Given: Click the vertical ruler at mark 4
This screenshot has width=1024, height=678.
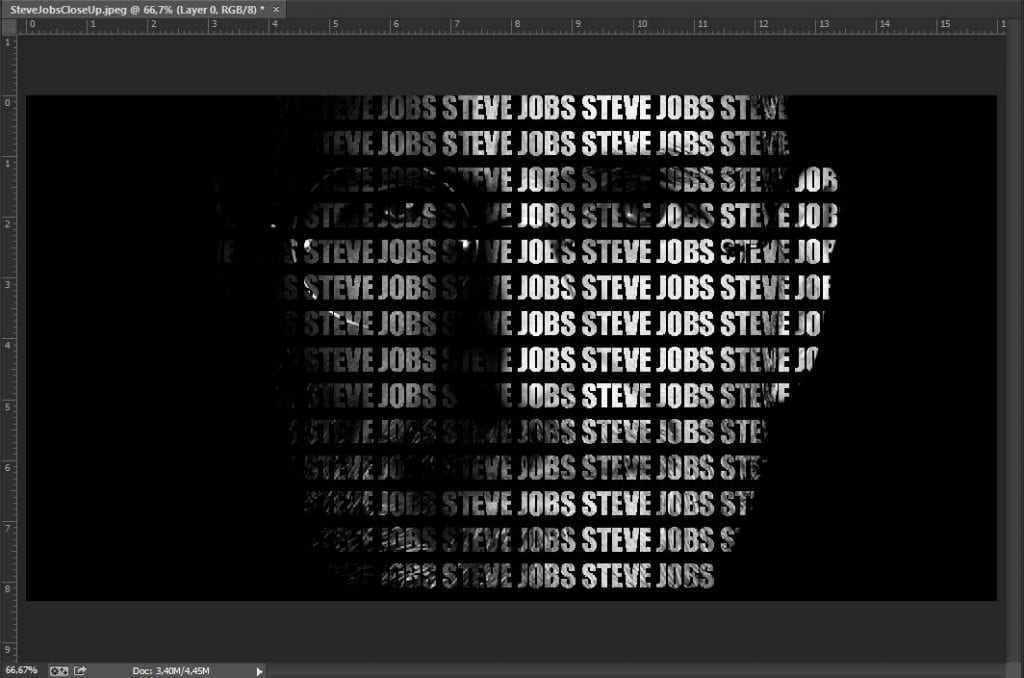Looking at the screenshot, I should click(8, 345).
